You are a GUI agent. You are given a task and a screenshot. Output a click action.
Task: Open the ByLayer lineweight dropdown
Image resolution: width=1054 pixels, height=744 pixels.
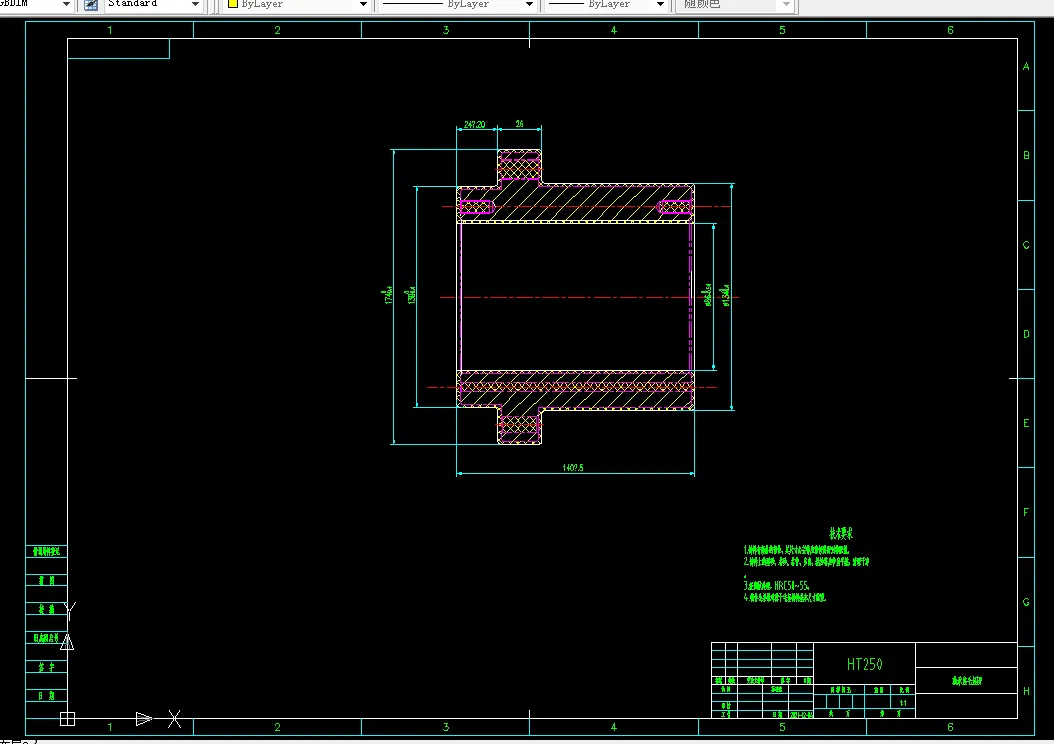660,5
